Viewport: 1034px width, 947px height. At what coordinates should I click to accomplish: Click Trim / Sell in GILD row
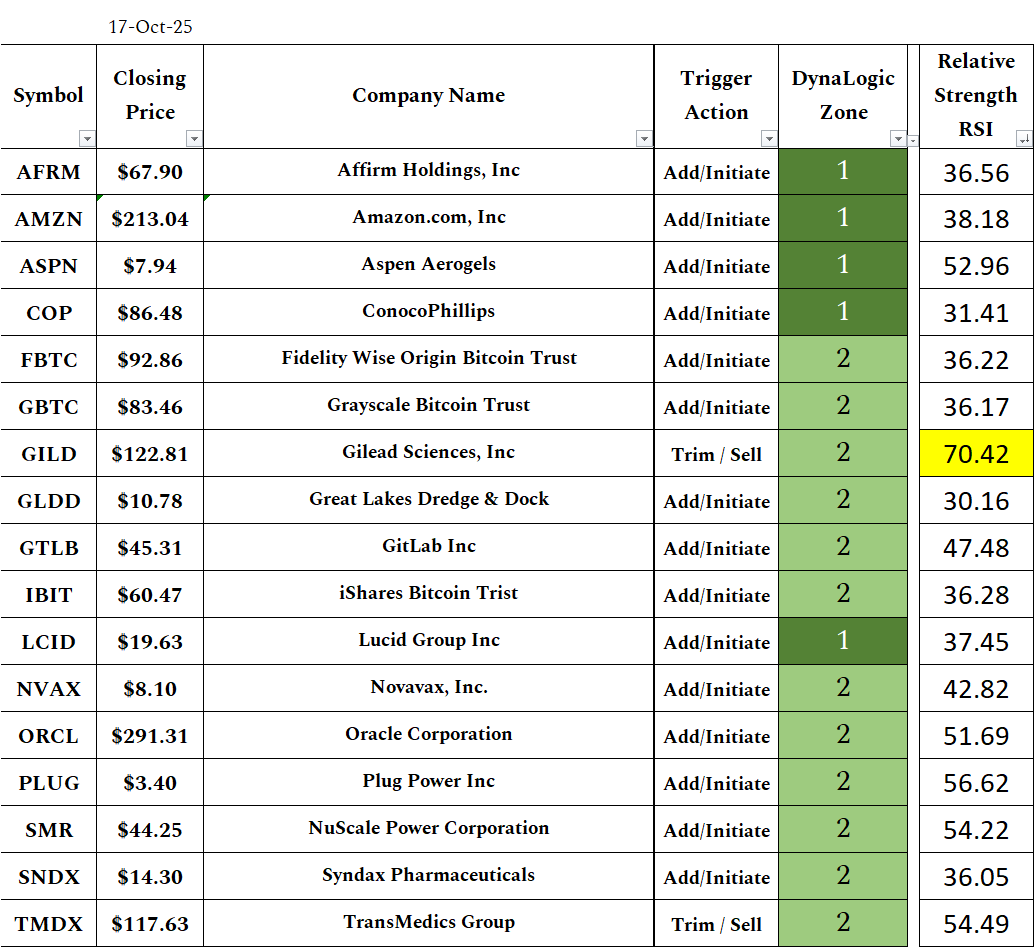[x=716, y=454]
